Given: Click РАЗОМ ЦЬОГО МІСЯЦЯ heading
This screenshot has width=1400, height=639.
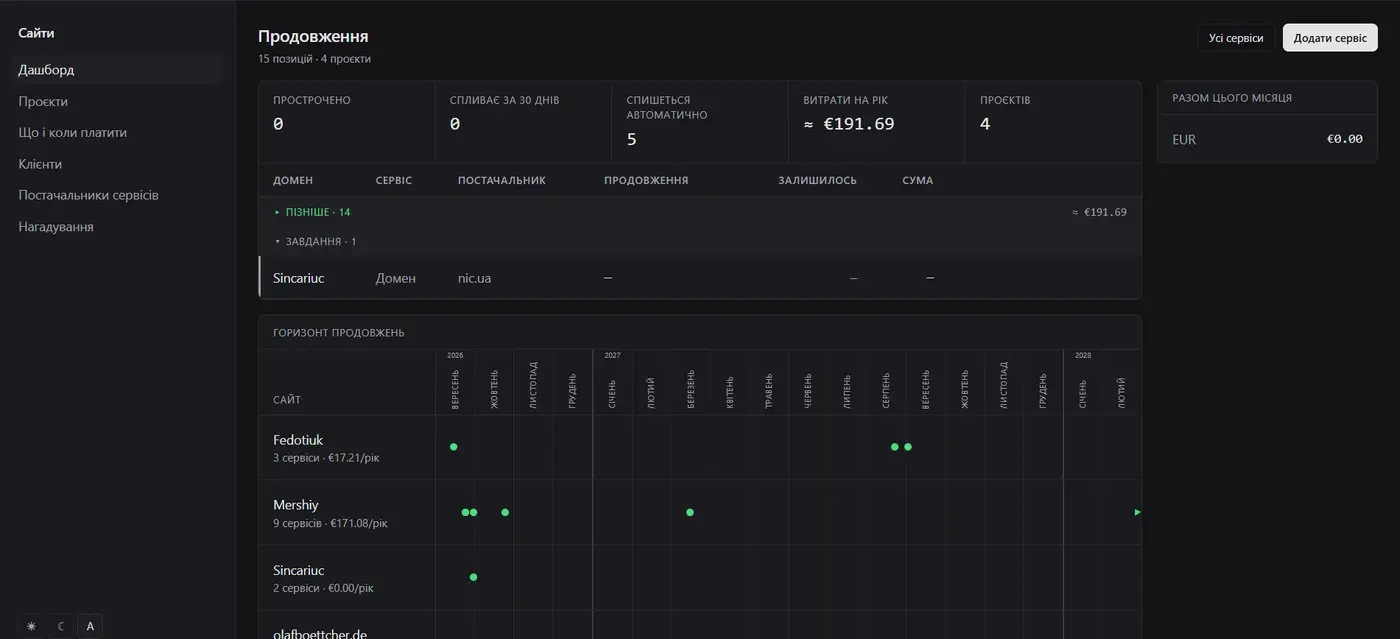Looking at the screenshot, I should coord(1232,98).
